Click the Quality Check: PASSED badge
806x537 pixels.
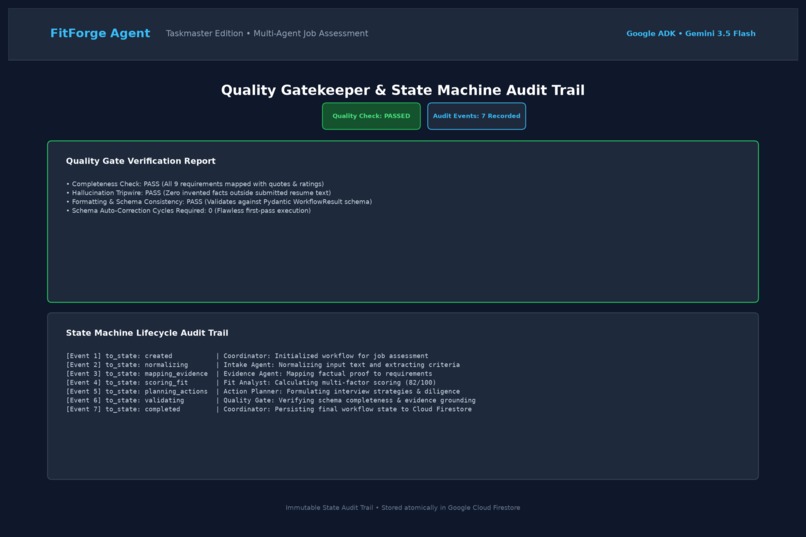coord(371,116)
